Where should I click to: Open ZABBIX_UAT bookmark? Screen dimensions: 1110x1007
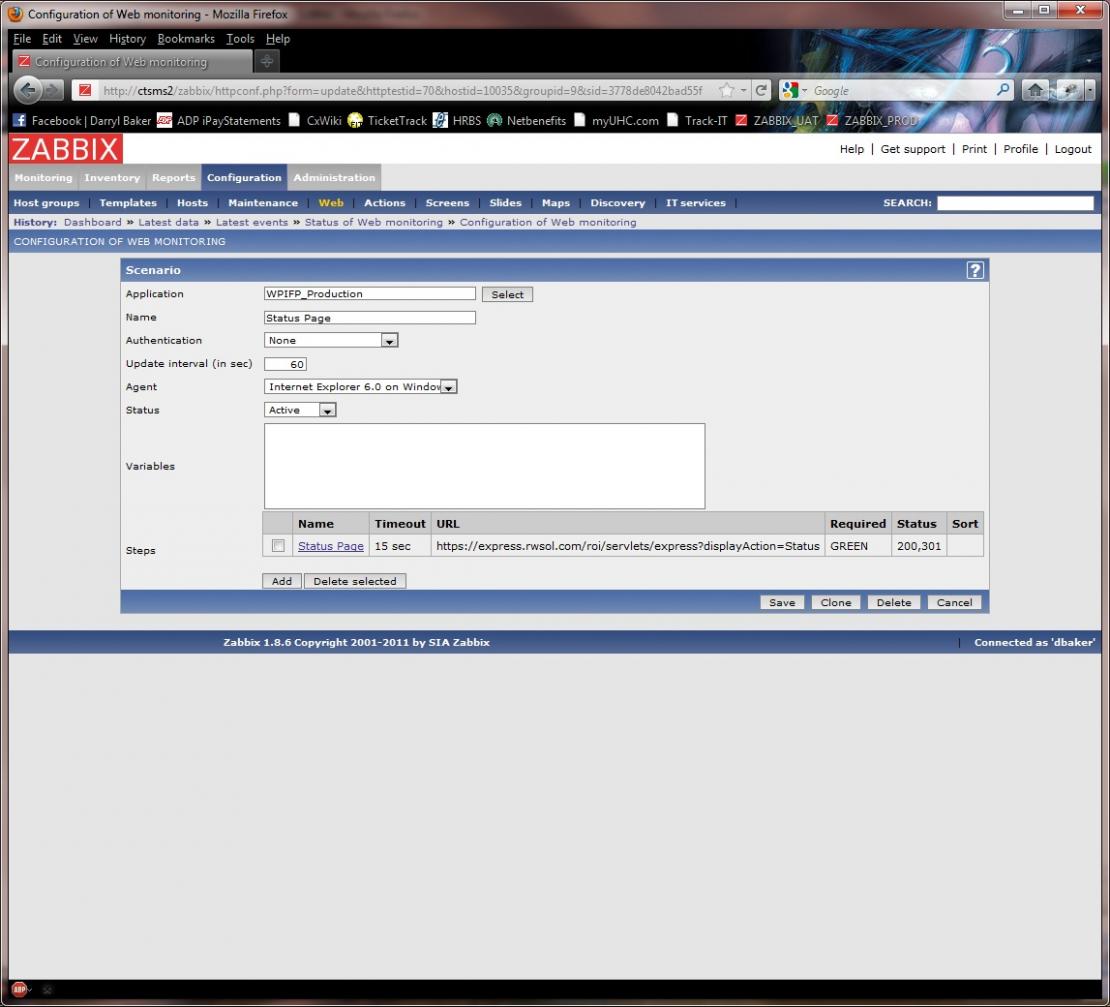click(777, 120)
